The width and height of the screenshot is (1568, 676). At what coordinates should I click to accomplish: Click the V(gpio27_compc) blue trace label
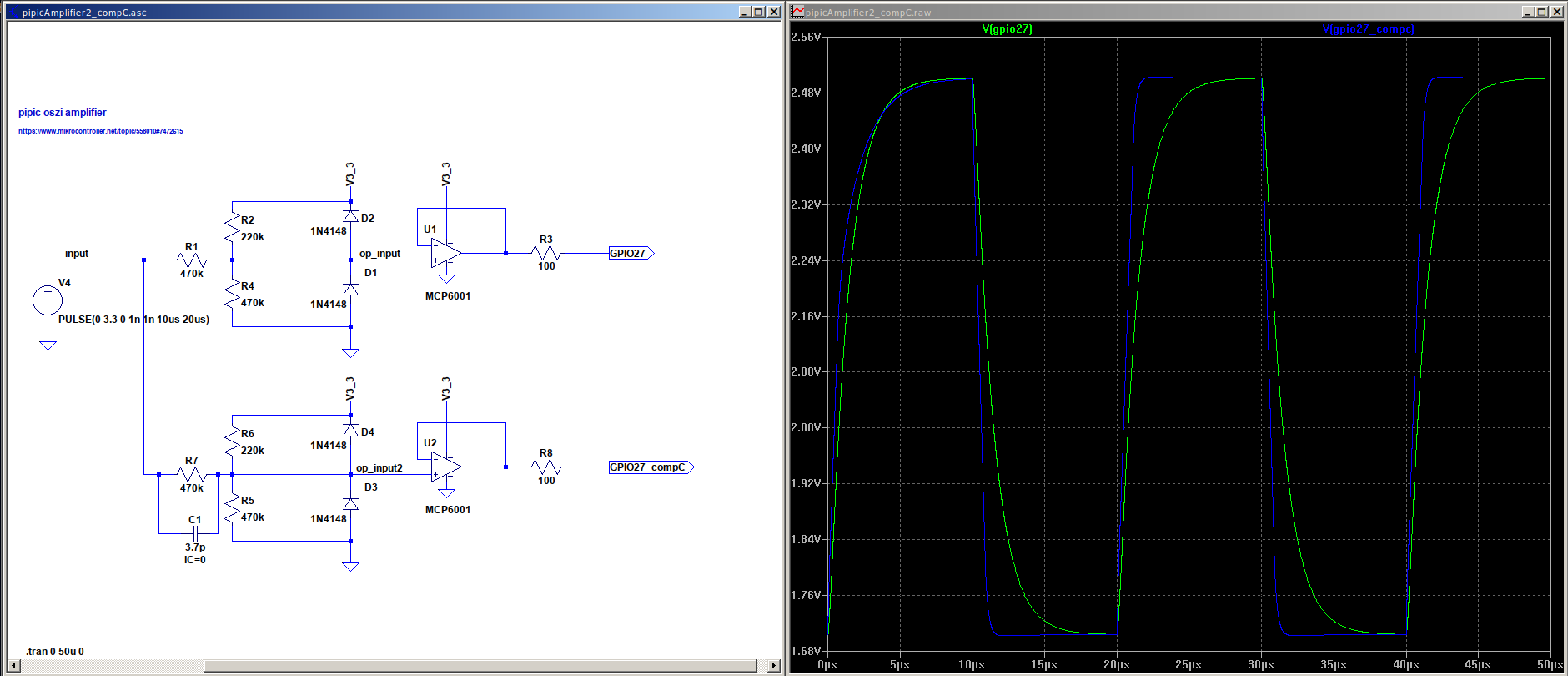point(1369,29)
